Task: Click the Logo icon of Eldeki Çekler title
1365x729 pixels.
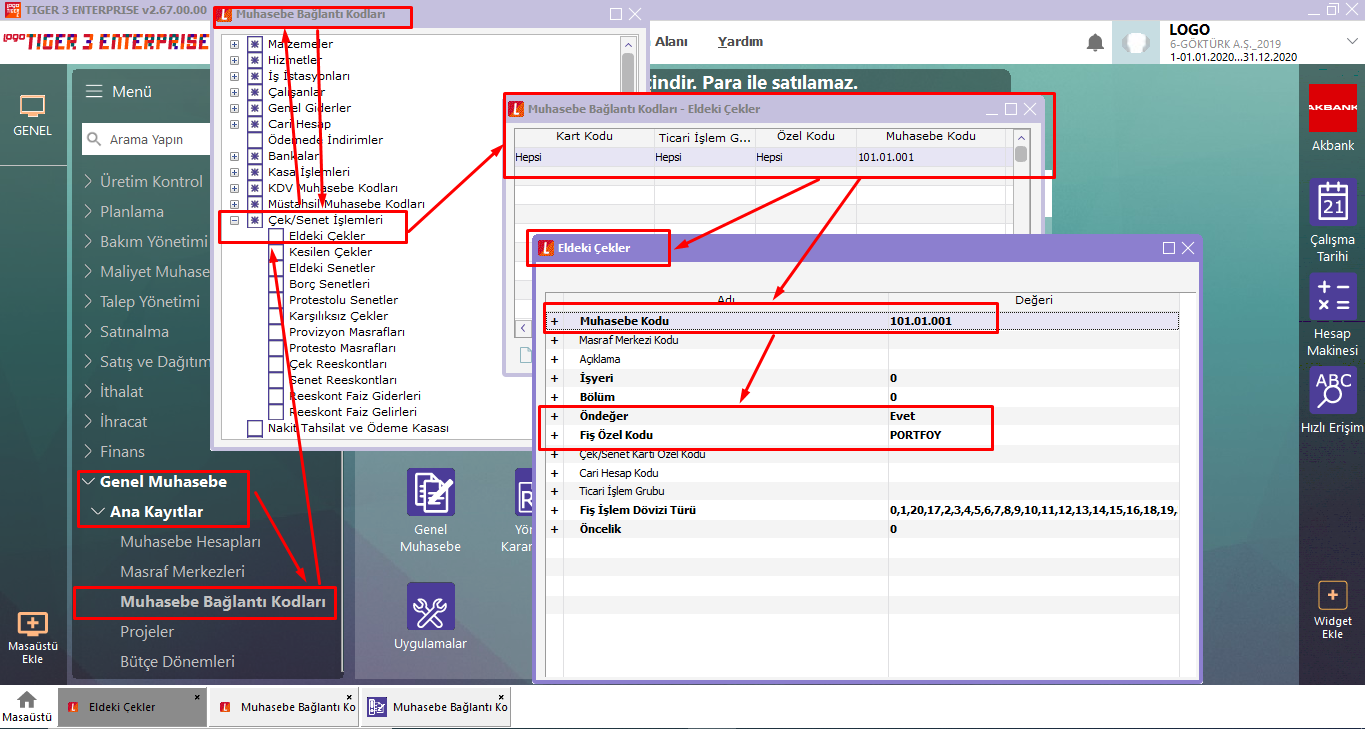Action: click(545, 248)
